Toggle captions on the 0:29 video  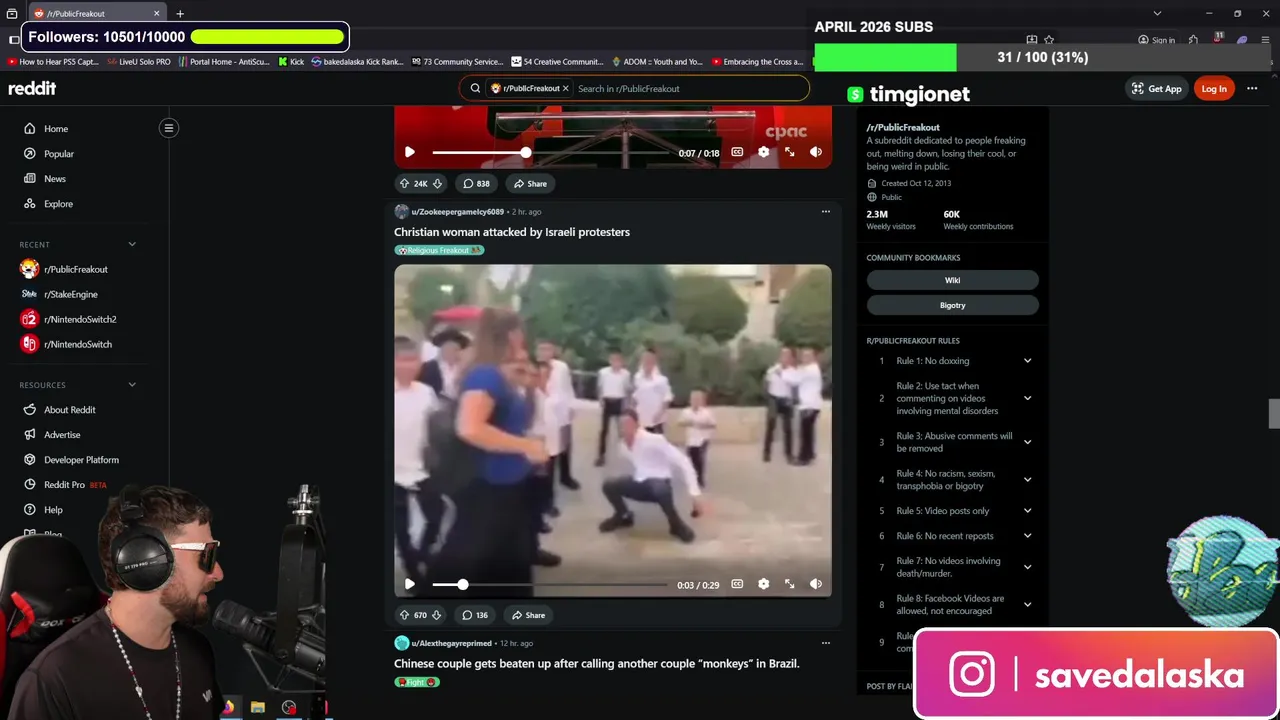737,584
